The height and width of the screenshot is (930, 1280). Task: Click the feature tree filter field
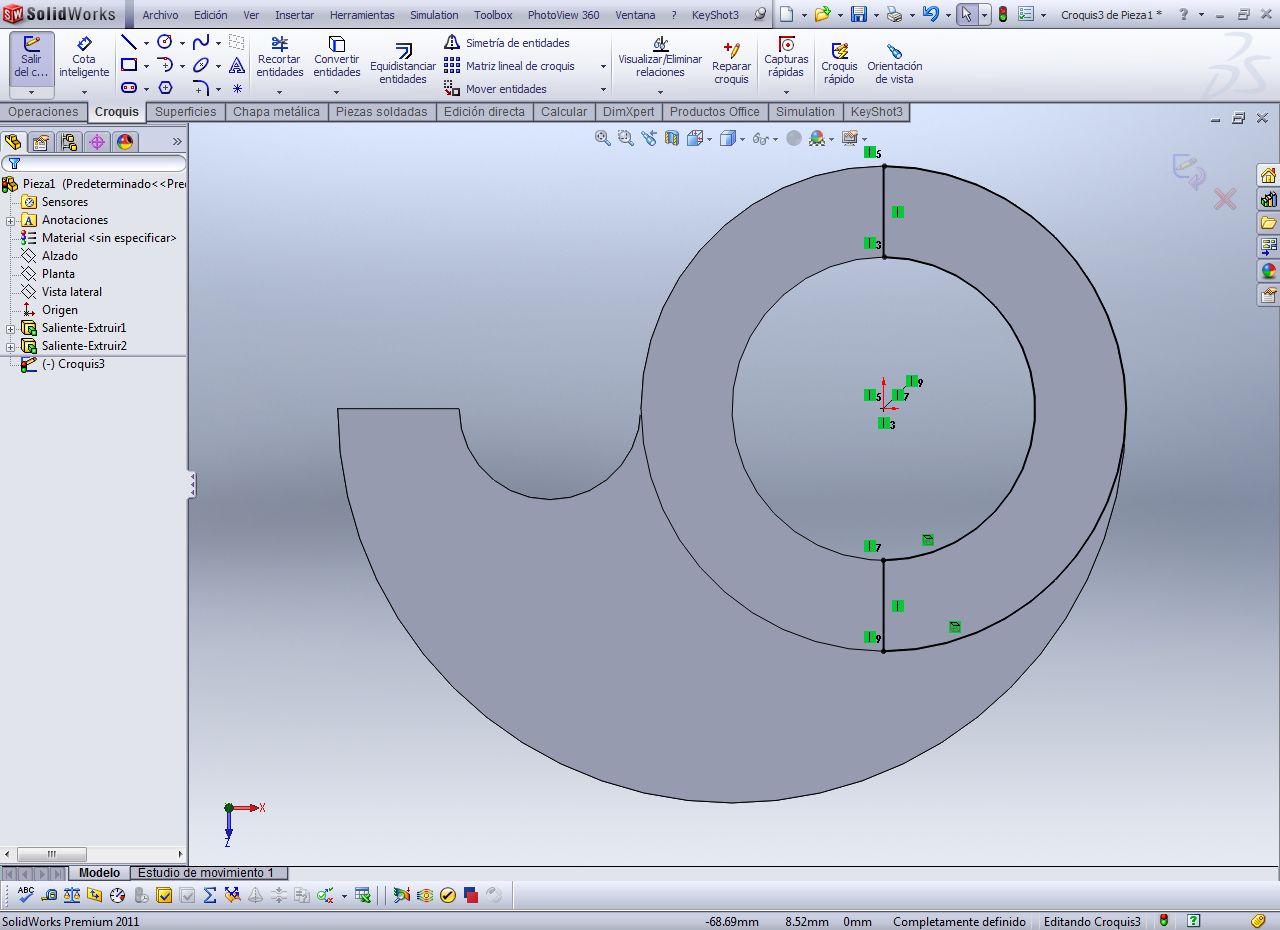click(94, 163)
